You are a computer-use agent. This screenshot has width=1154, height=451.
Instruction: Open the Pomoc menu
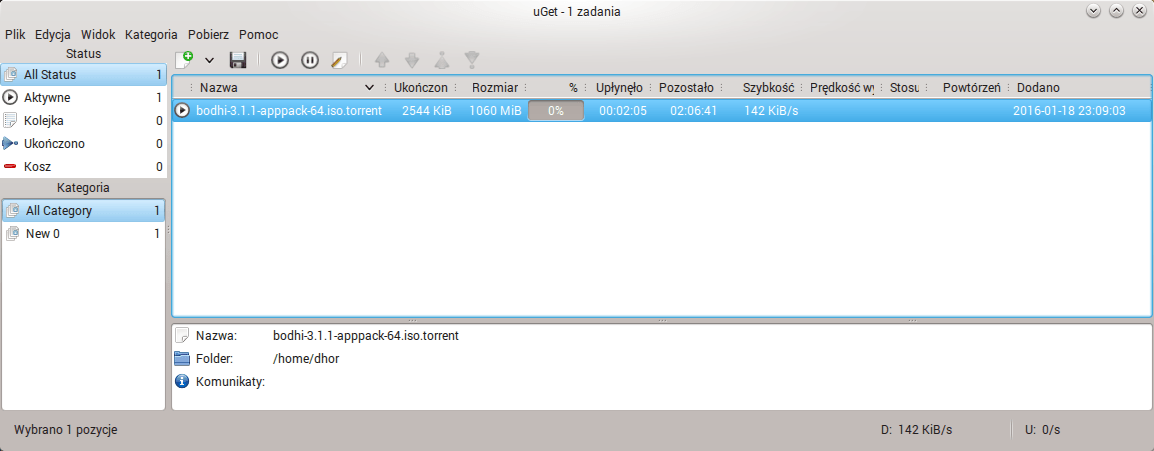(258, 35)
